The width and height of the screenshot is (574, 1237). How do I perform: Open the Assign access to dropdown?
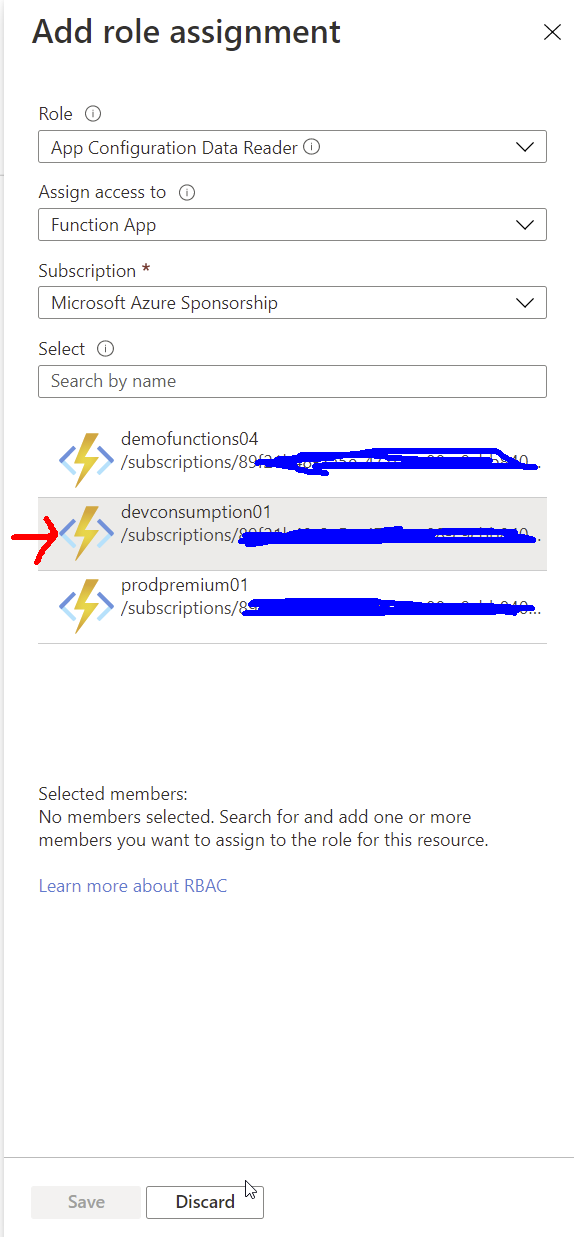[x=292, y=225]
